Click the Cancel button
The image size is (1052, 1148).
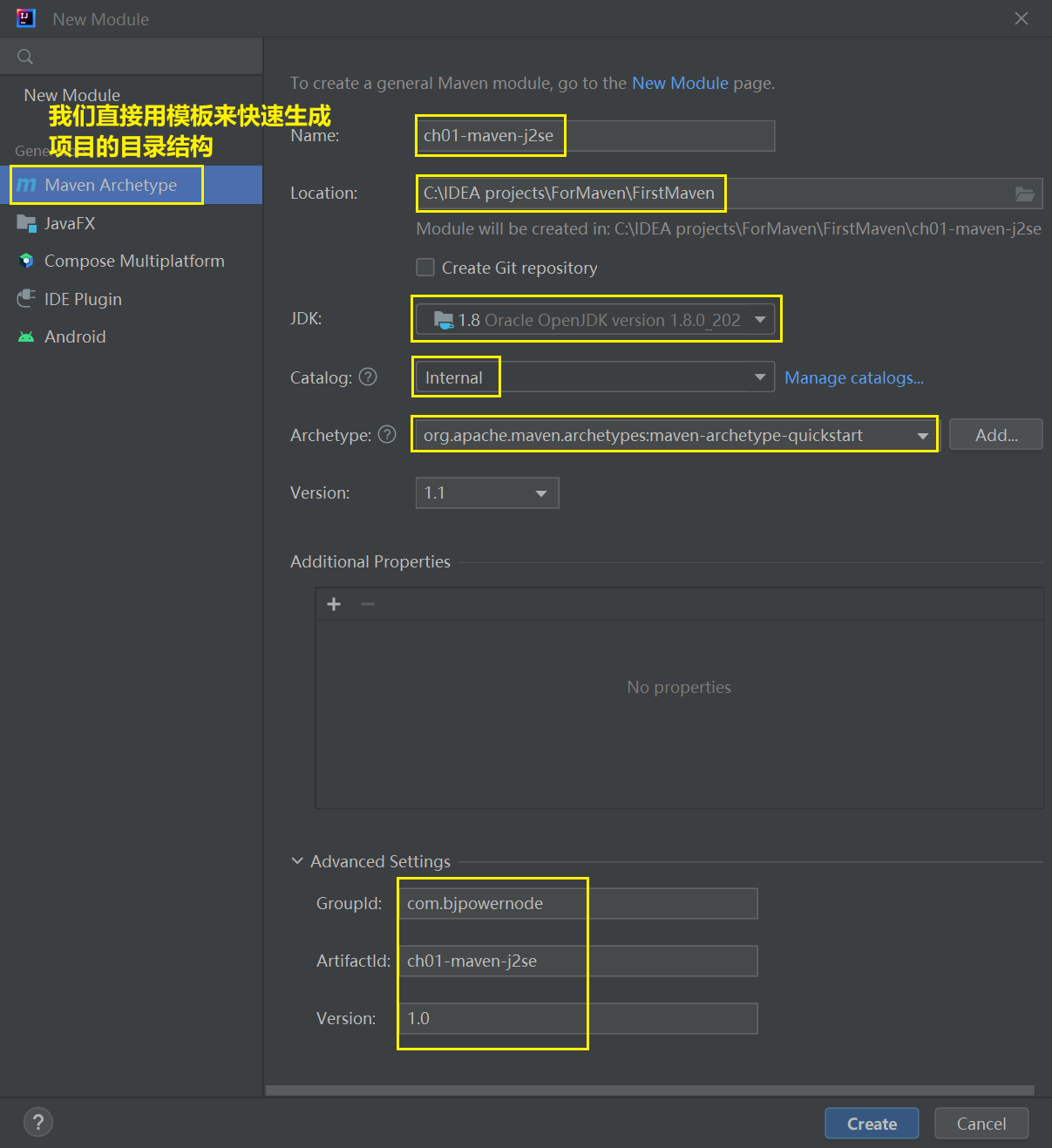[981, 1124]
